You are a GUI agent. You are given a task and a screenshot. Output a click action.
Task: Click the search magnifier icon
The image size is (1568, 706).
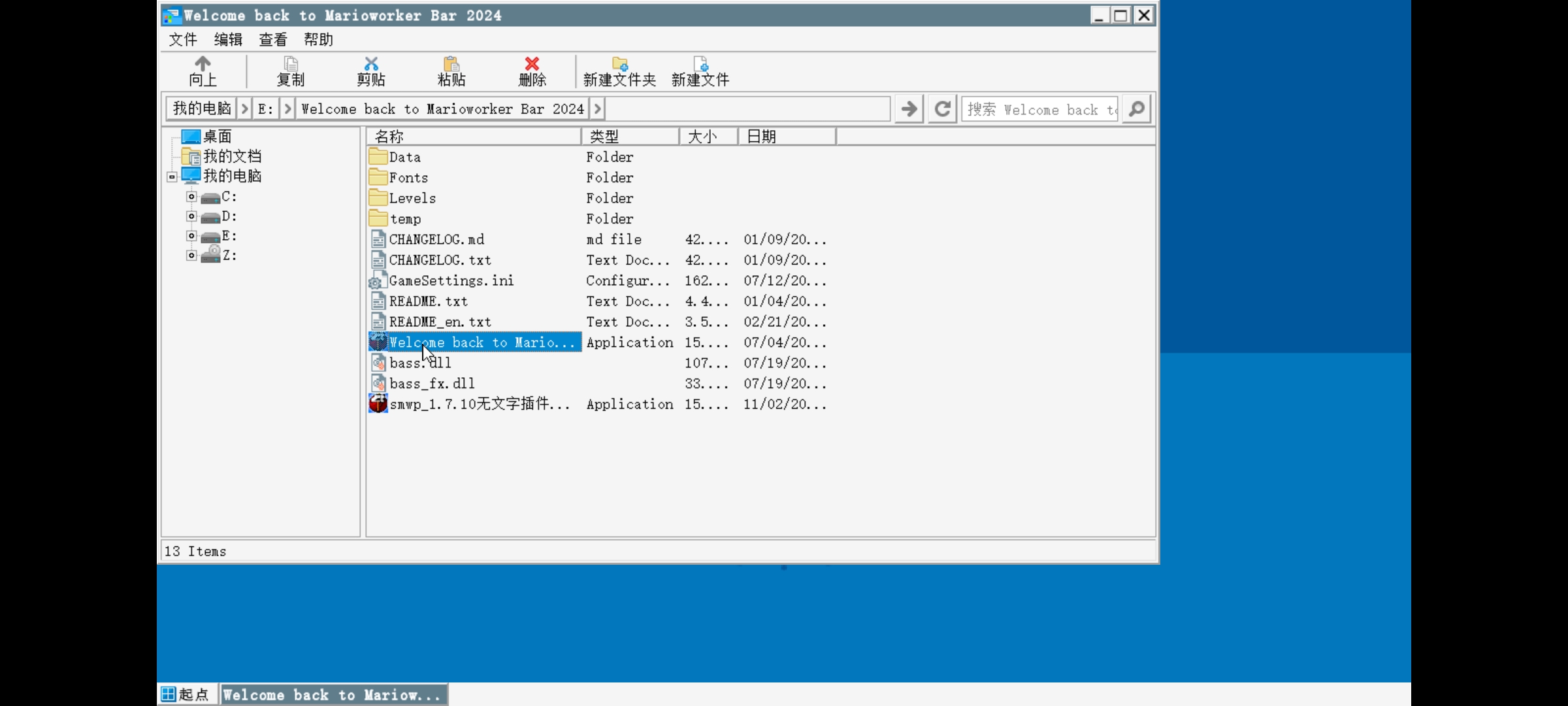coord(1137,109)
